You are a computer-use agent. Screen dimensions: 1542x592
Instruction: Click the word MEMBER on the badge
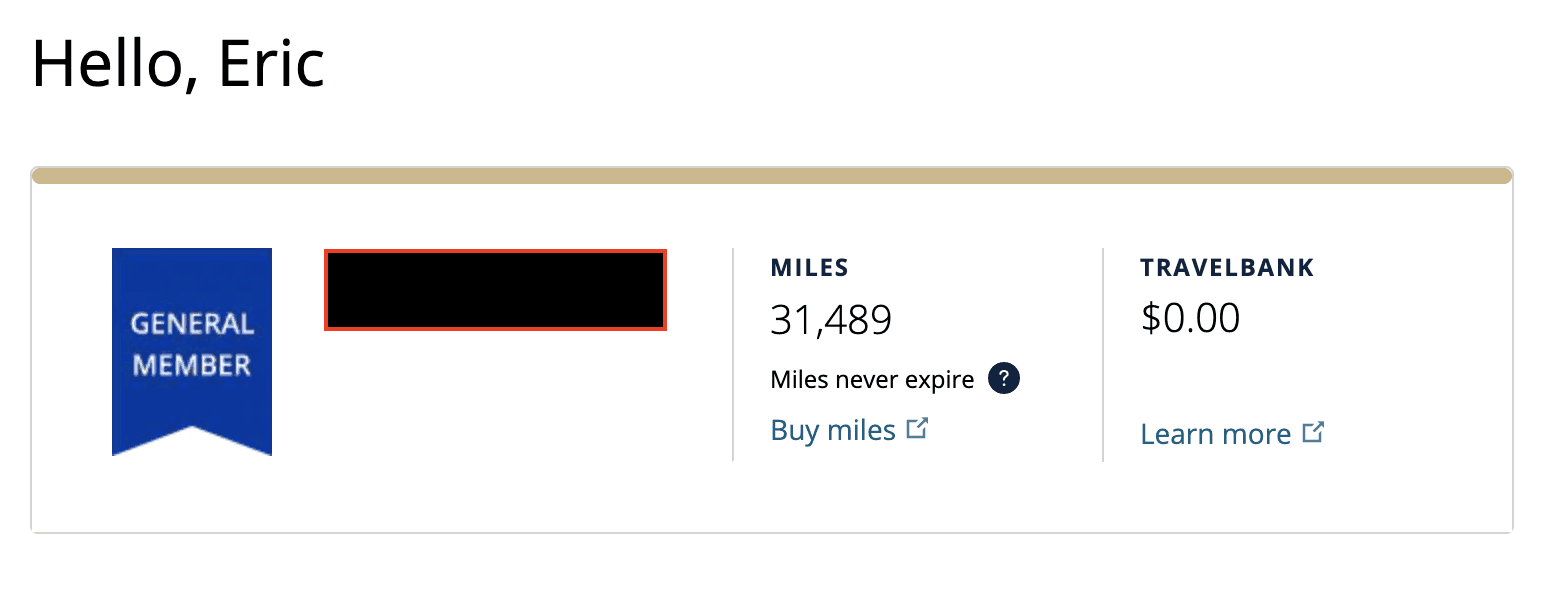tap(192, 366)
